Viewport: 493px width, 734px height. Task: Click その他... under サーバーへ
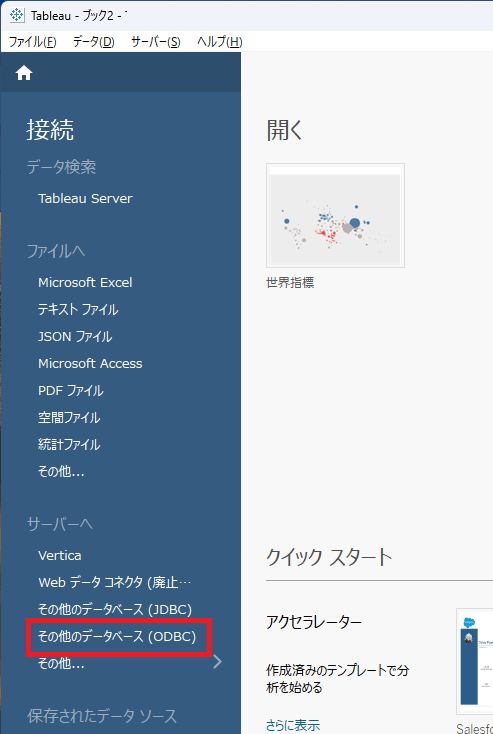pyautogui.click(x=61, y=663)
